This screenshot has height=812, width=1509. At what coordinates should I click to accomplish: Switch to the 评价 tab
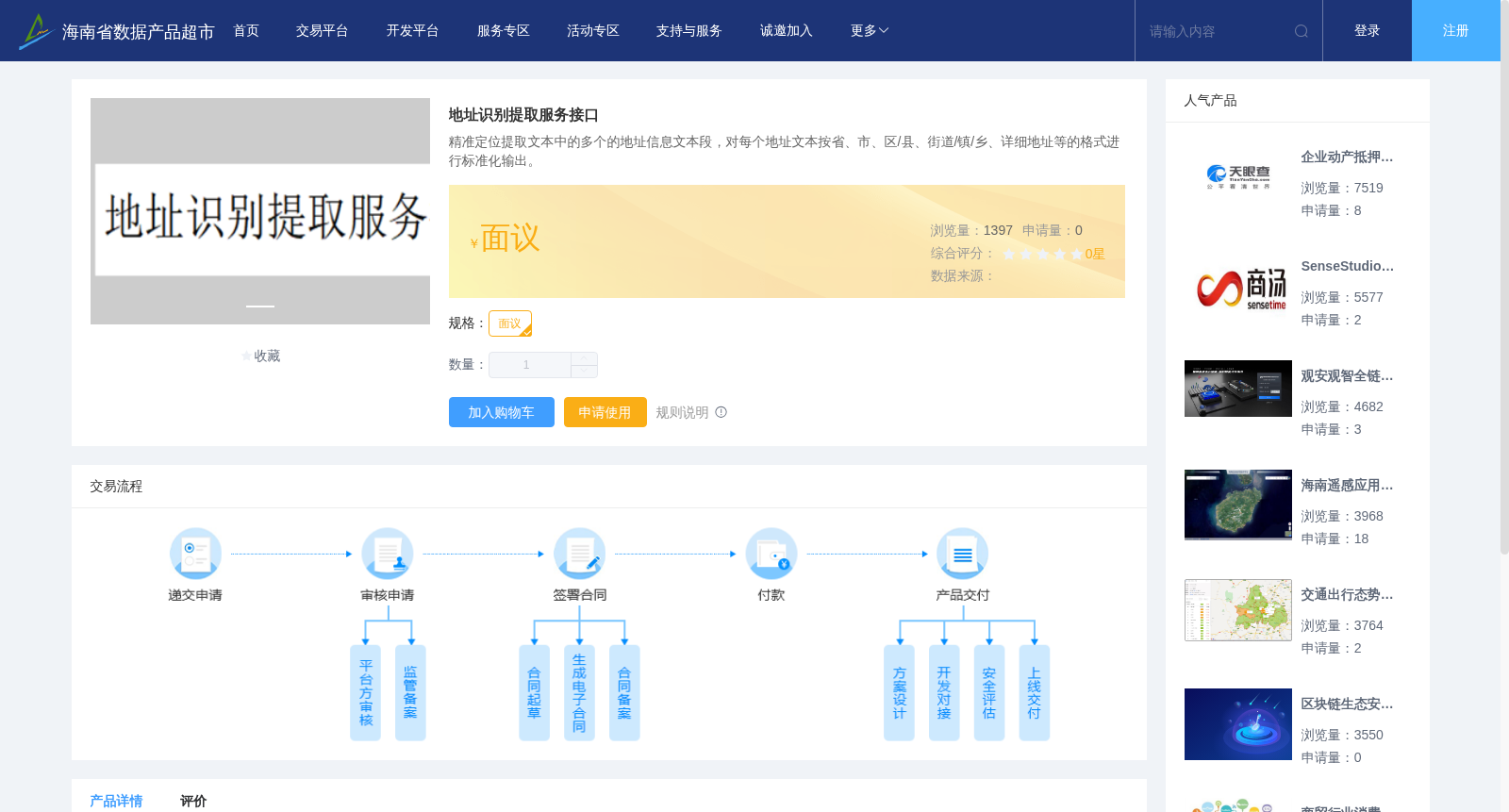pyautogui.click(x=193, y=801)
